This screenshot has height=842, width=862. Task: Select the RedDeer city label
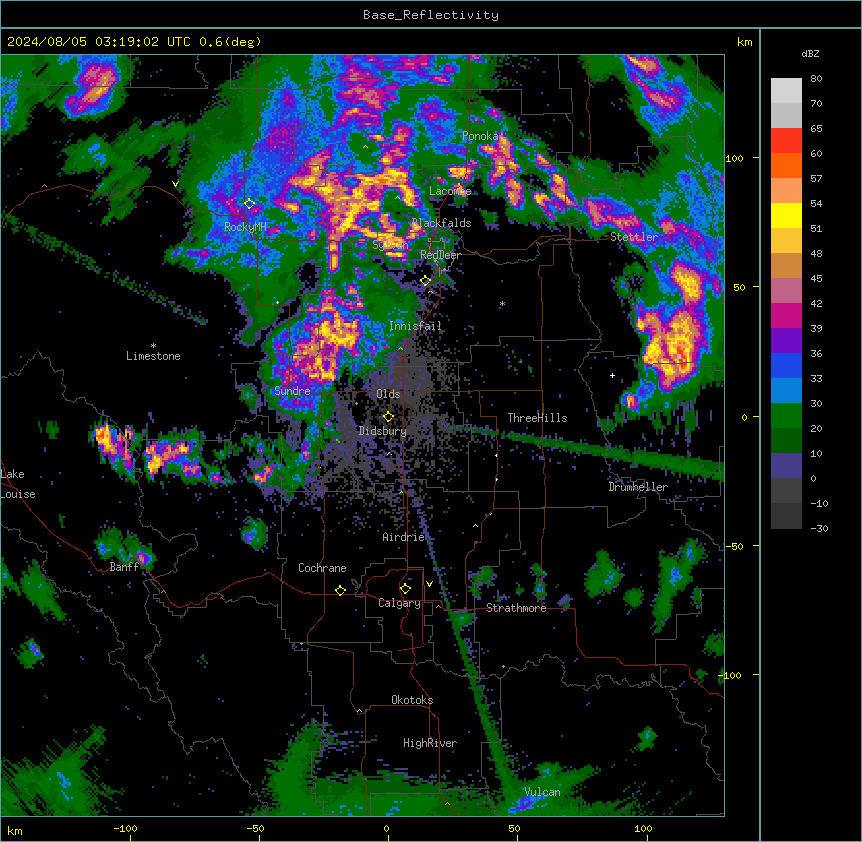coord(440,255)
